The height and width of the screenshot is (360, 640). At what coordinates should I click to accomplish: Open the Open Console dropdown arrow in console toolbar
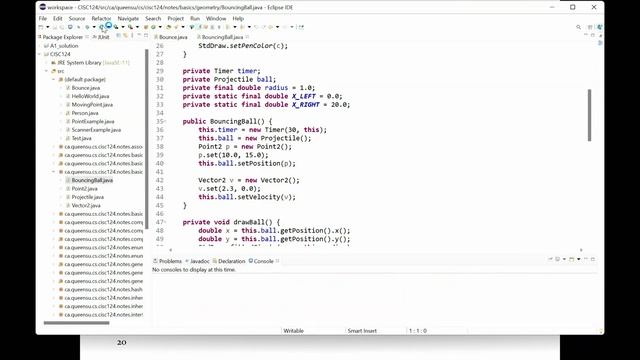click(x=578, y=259)
